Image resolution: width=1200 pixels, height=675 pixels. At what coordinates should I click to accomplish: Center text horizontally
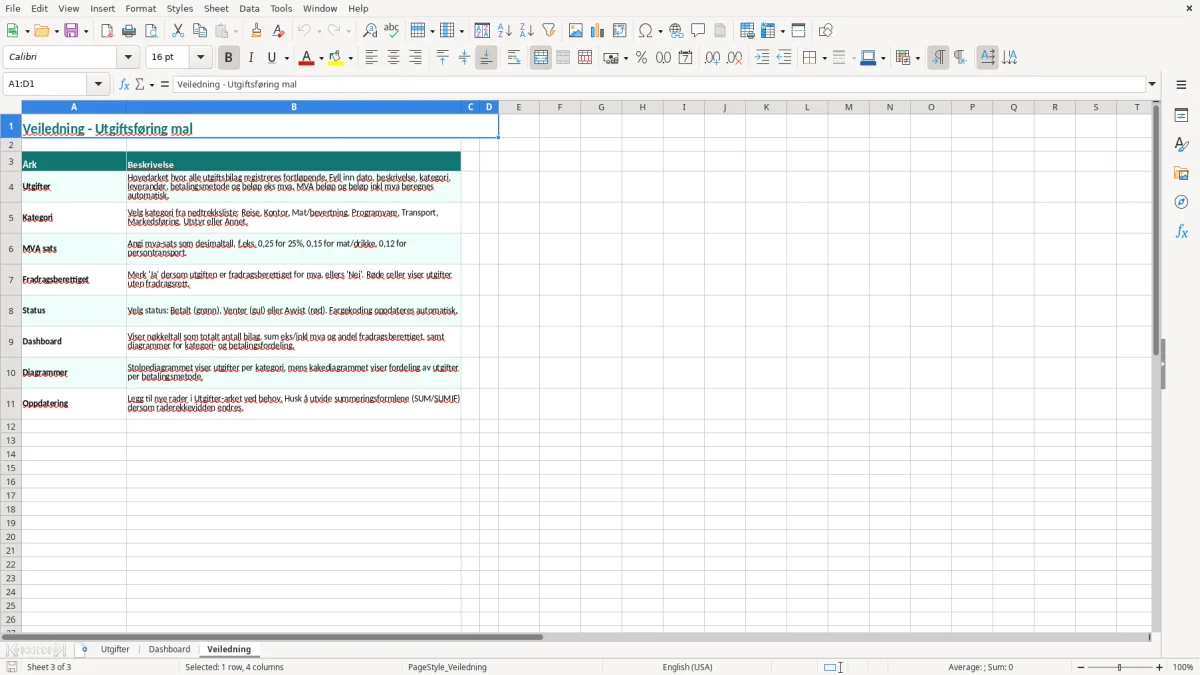tap(394, 58)
